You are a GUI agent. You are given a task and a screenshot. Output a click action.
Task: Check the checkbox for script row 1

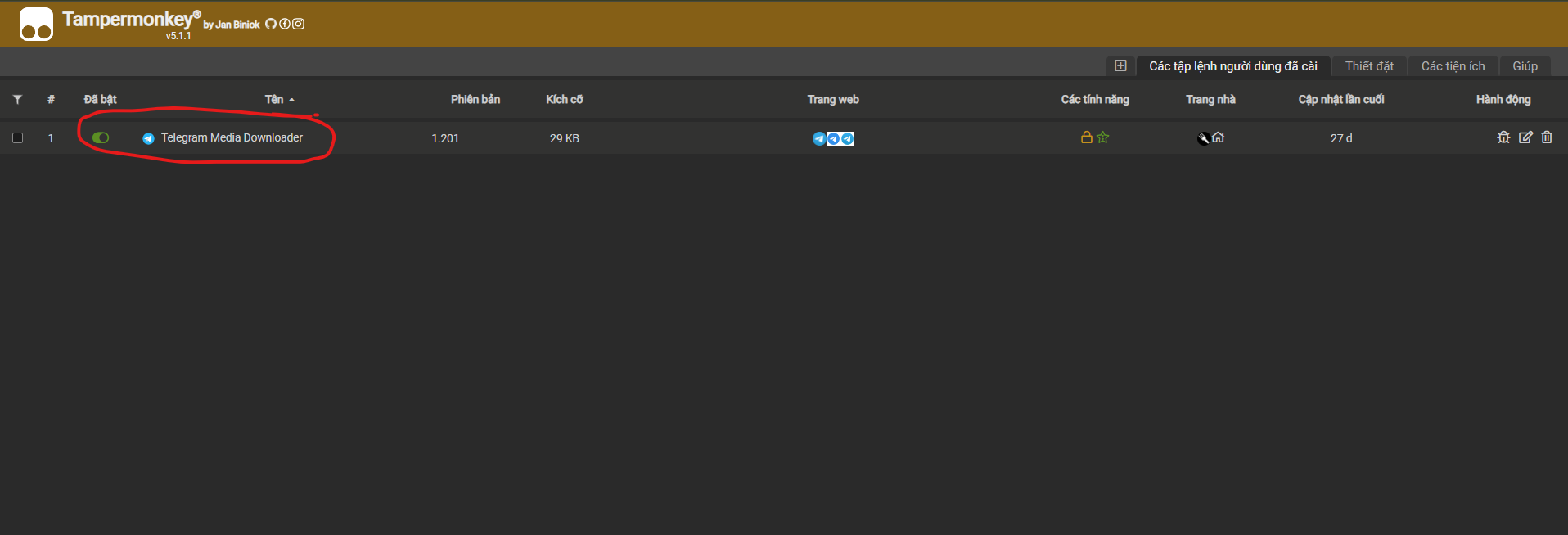pyautogui.click(x=17, y=138)
